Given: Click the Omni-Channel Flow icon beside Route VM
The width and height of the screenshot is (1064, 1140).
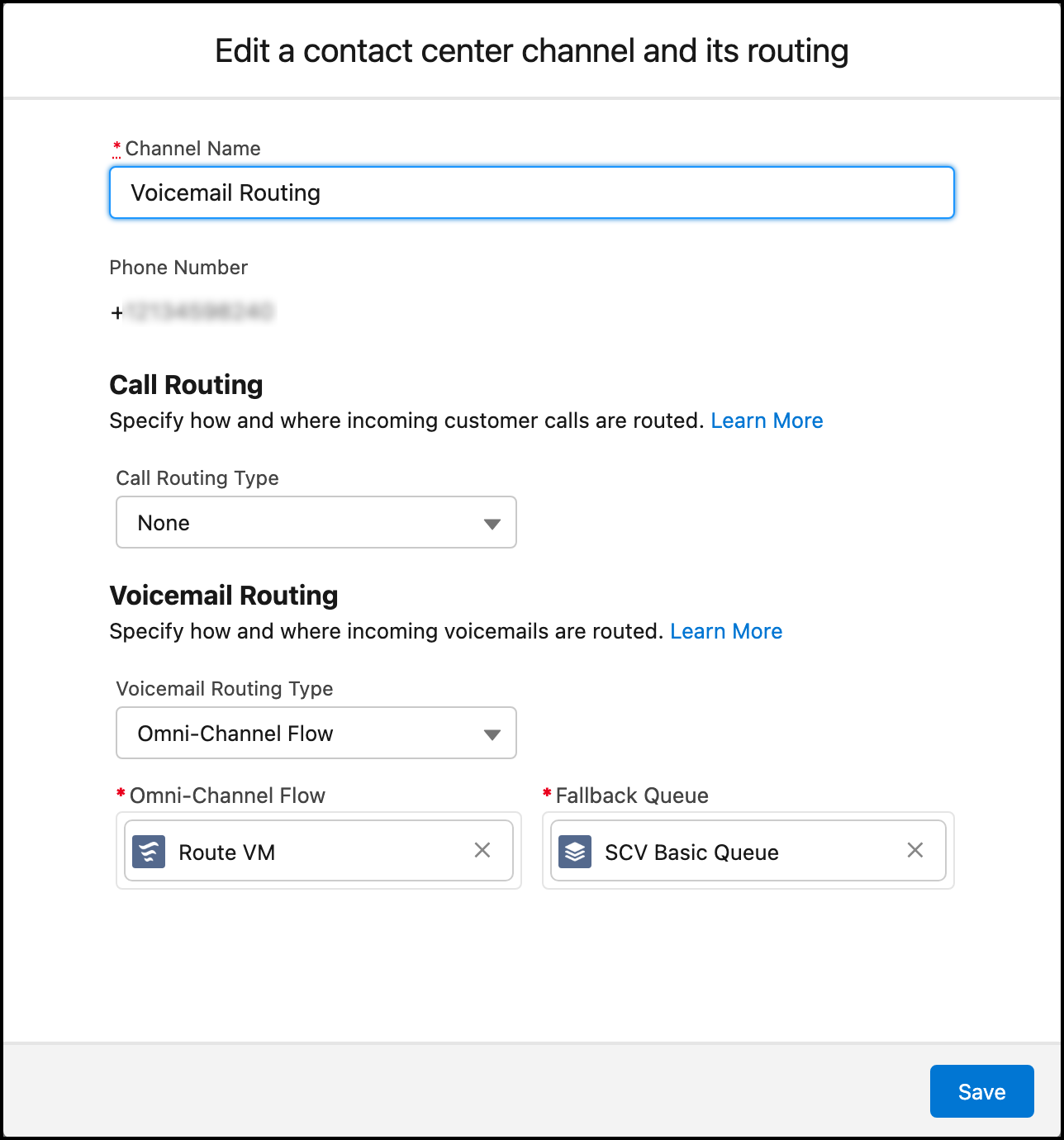Looking at the screenshot, I should pos(149,852).
